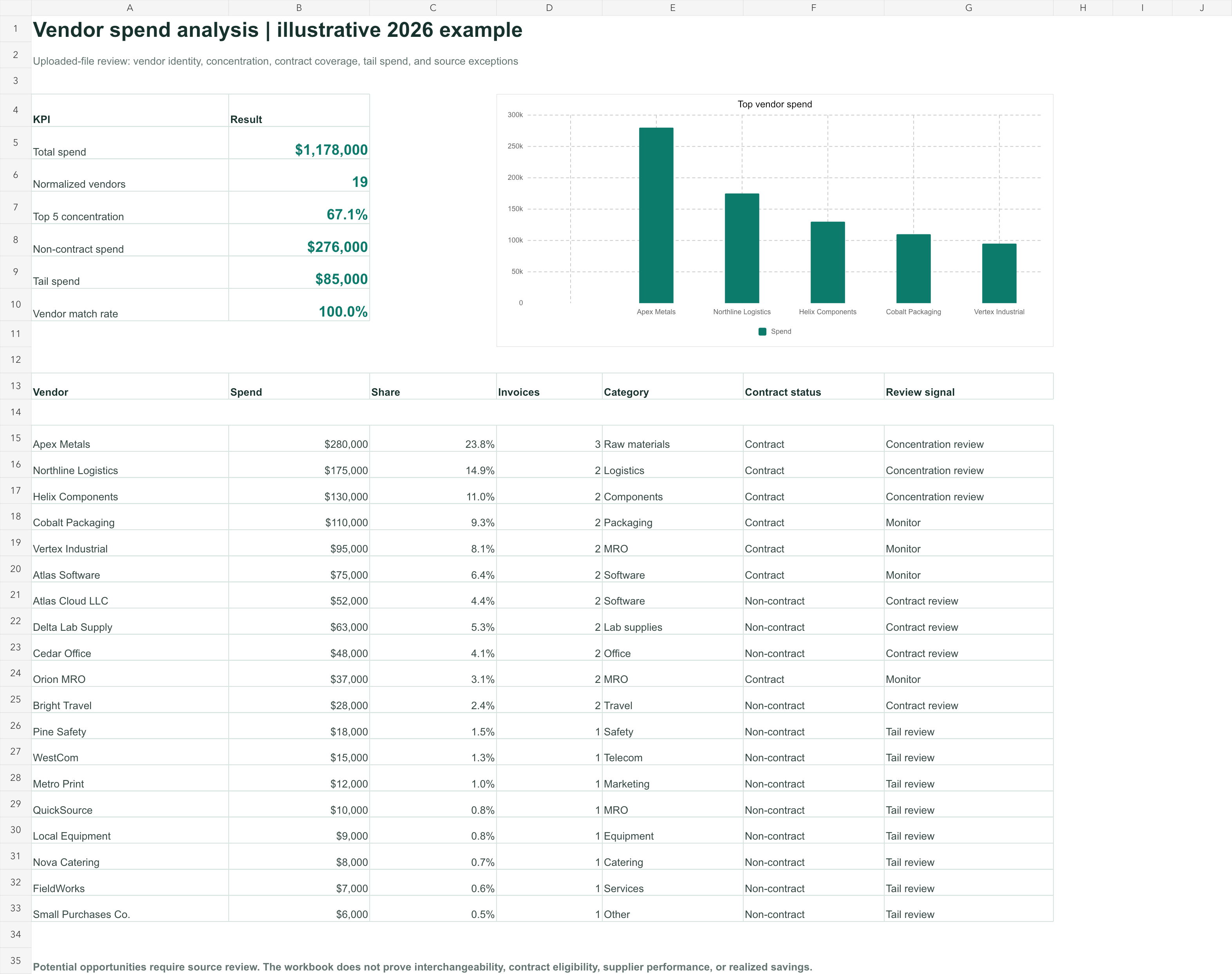Click Cobalt Packaging category 'Packaging'
Image resolution: width=1232 pixels, height=974 pixels.
point(672,517)
